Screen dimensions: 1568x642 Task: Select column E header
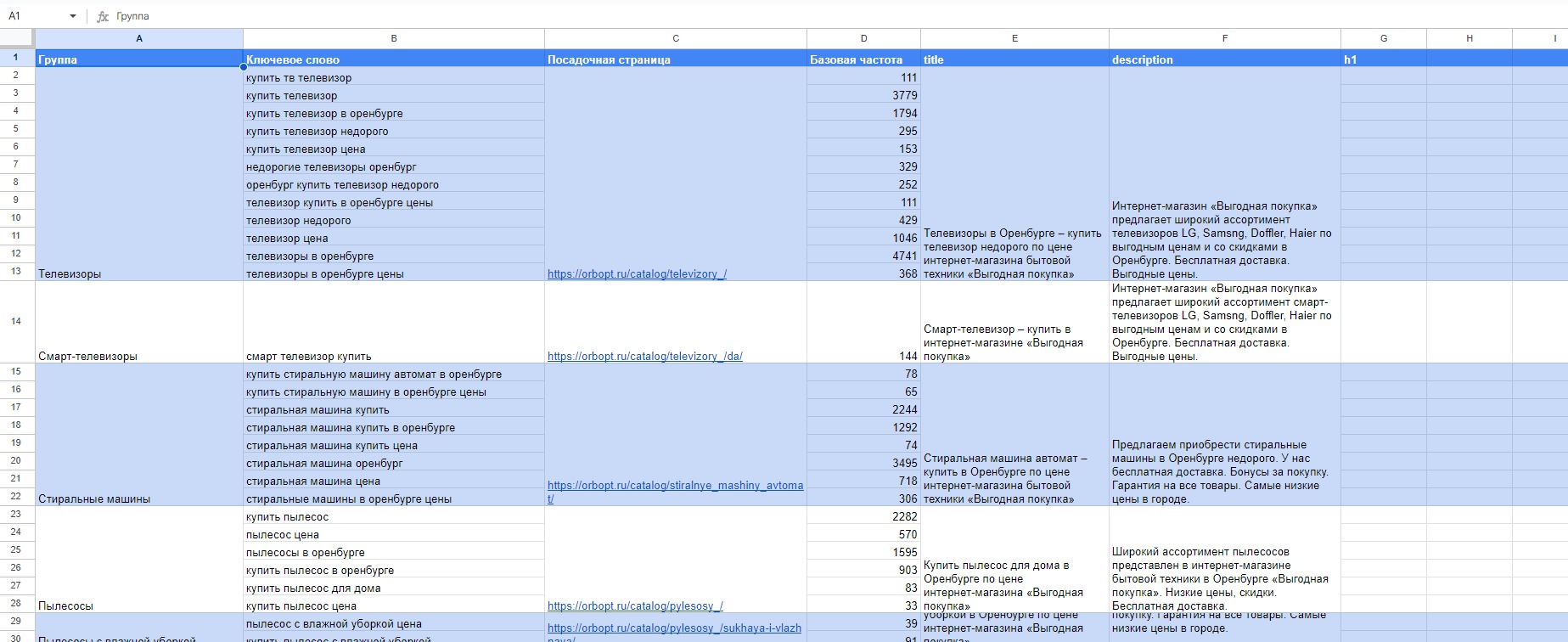(x=1014, y=38)
